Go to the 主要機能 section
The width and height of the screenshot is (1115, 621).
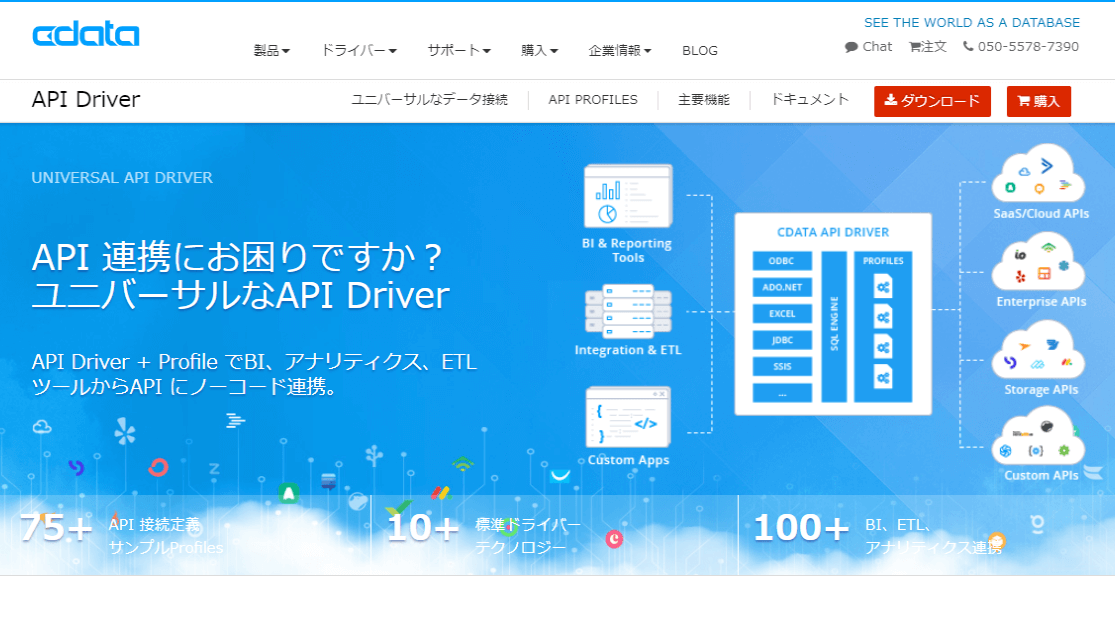(704, 100)
